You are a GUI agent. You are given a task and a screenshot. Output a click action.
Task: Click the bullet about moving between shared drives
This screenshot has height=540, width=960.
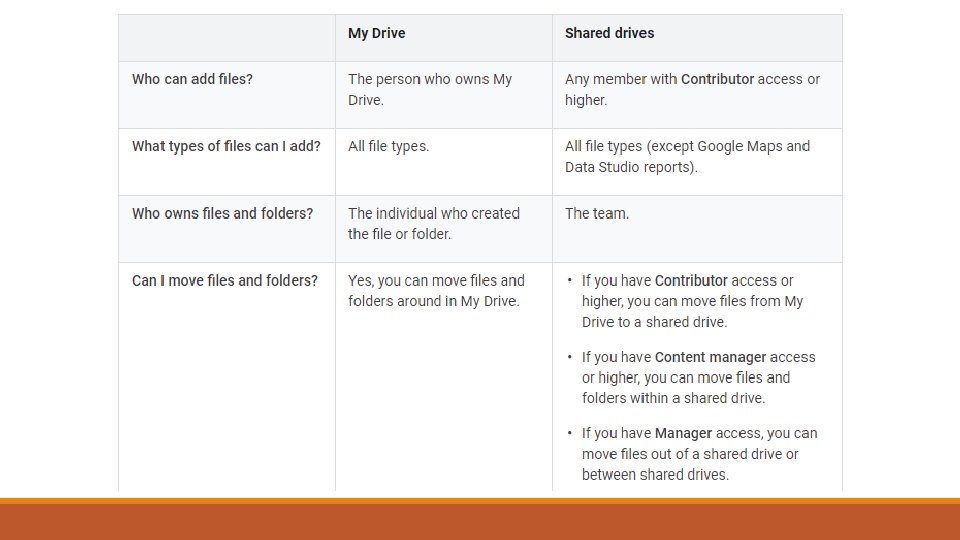pos(699,454)
